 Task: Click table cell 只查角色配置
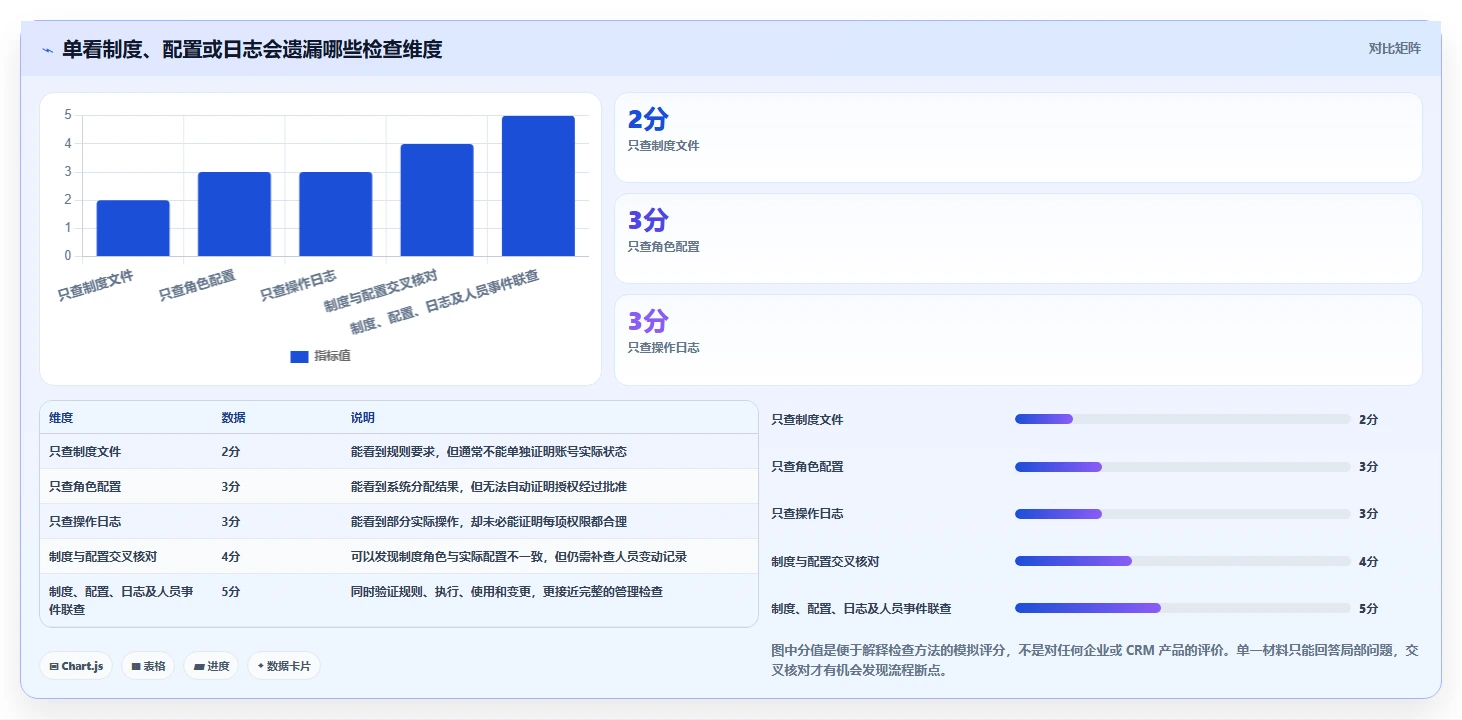(85, 487)
